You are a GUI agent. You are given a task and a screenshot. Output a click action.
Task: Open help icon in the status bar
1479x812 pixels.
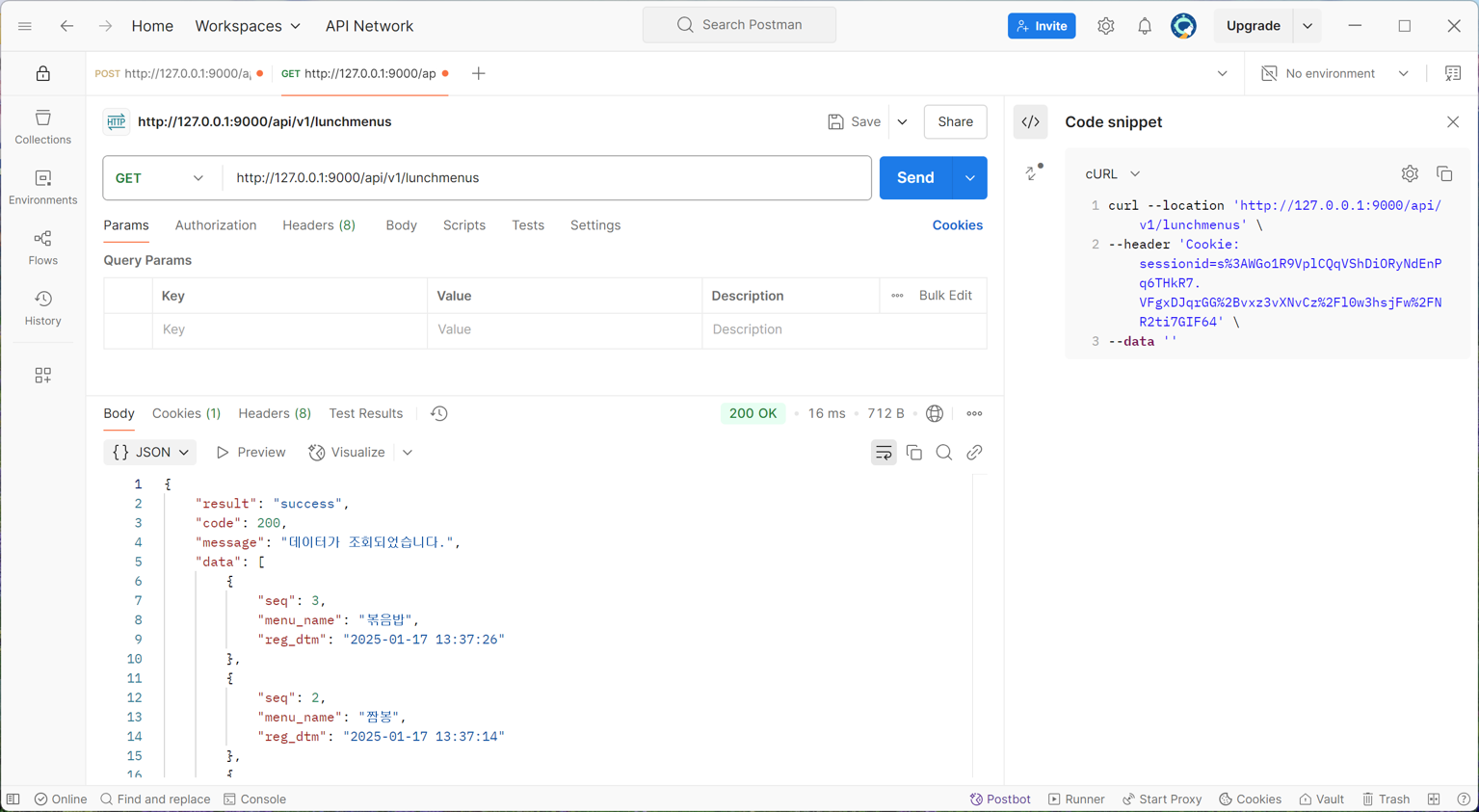[1464, 799]
